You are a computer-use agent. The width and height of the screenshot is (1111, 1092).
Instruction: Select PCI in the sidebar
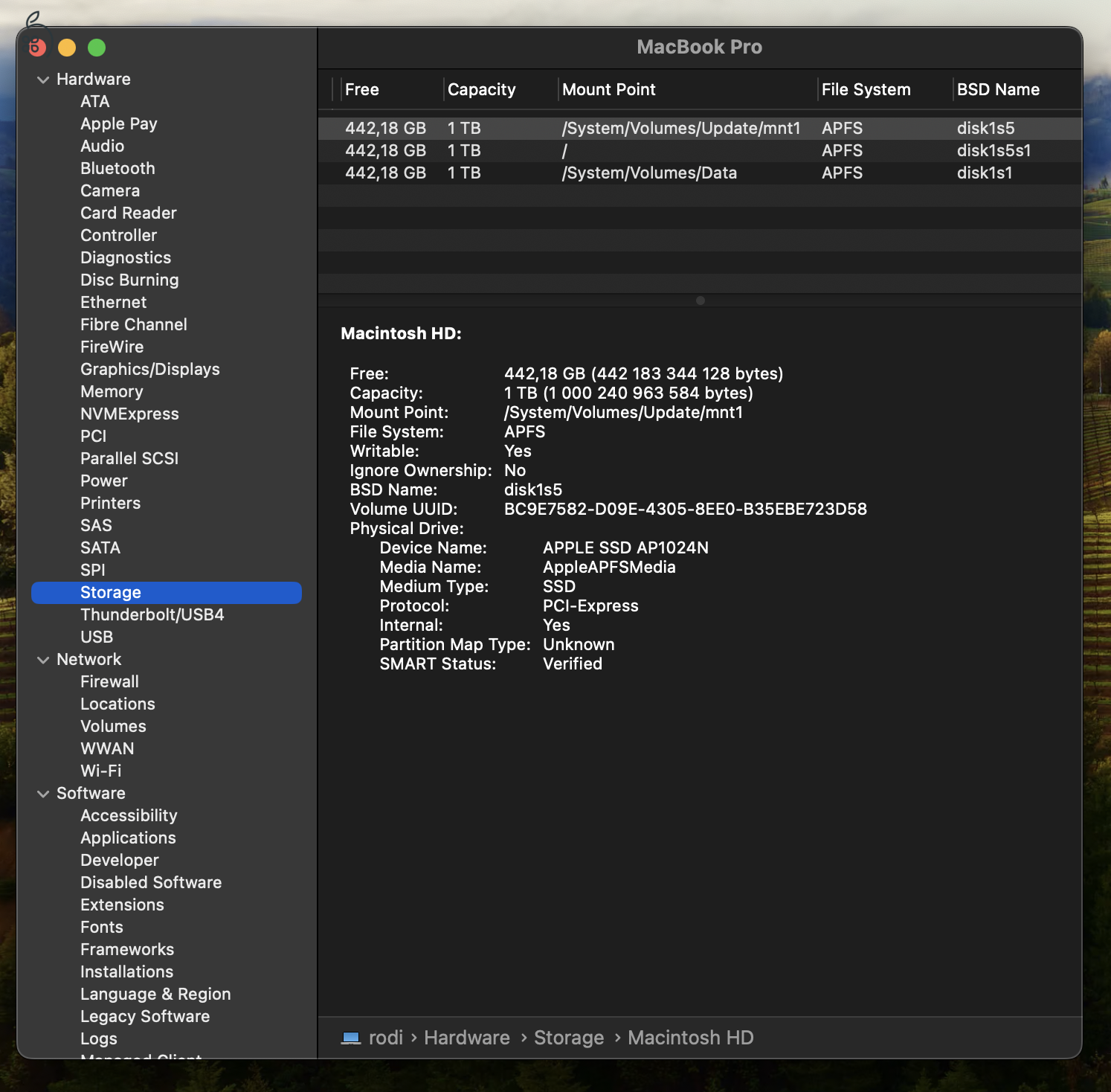pyautogui.click(x=93, y=436)
